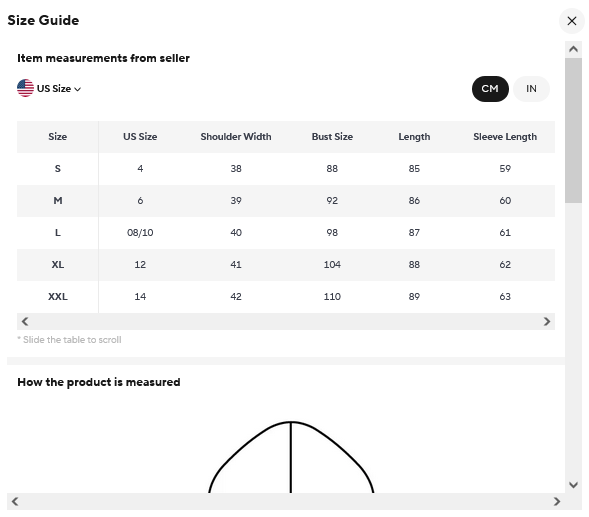Select the Shoulder Width column header
This screenshot has width=589, height=517.
[x=236, y=137]
